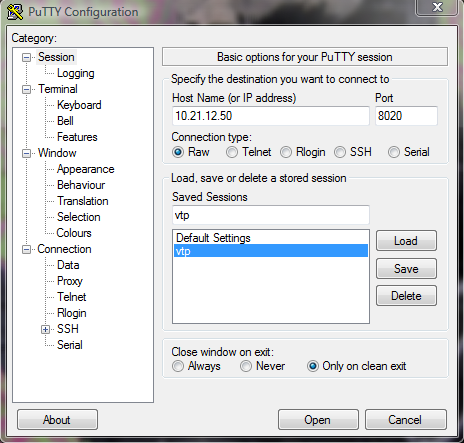464x443 pixels.
Task: Collapse the Session tree node
Action: (x=26, y=57)
